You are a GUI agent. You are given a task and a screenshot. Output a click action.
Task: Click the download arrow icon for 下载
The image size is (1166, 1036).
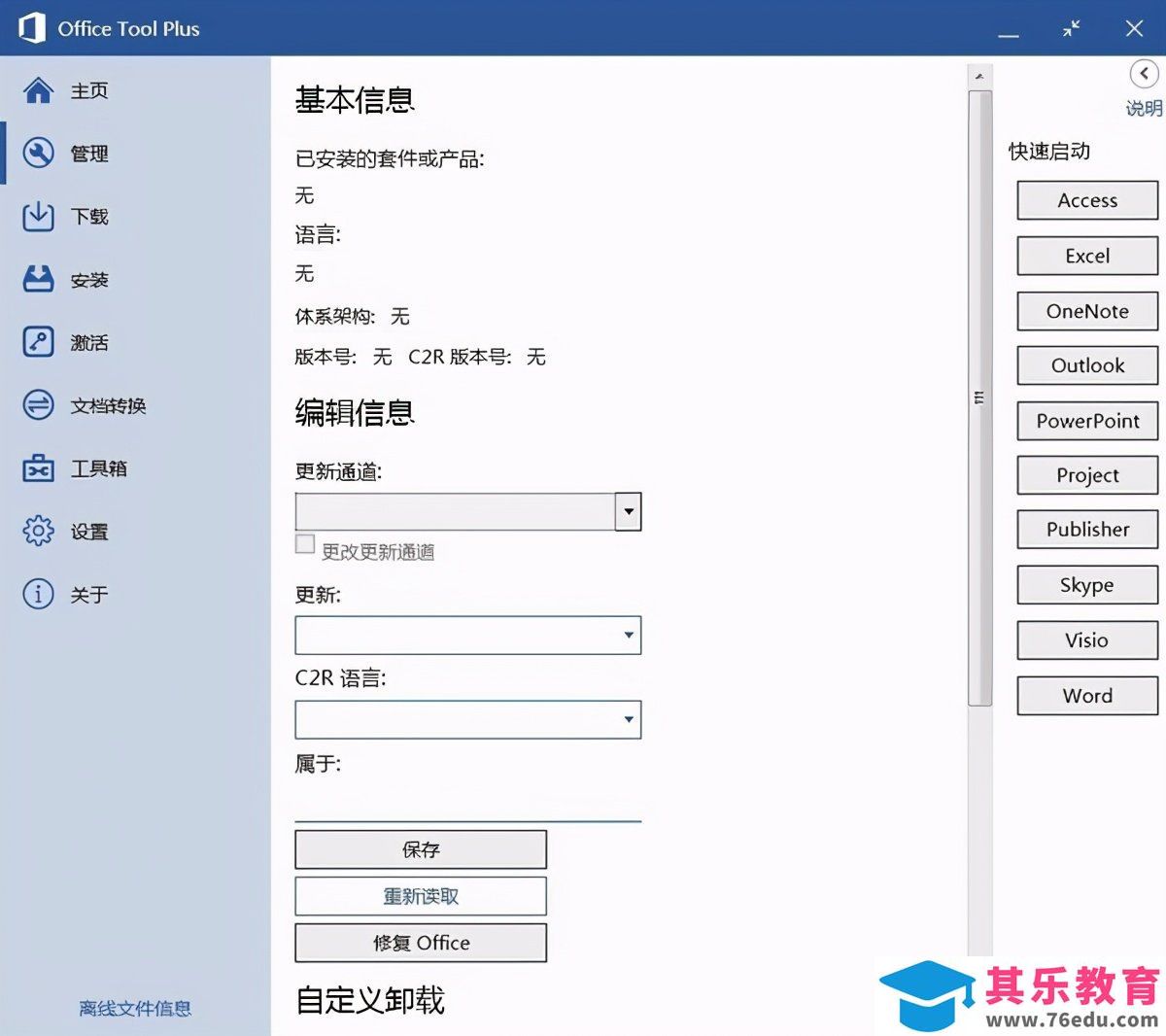point(38,216)
